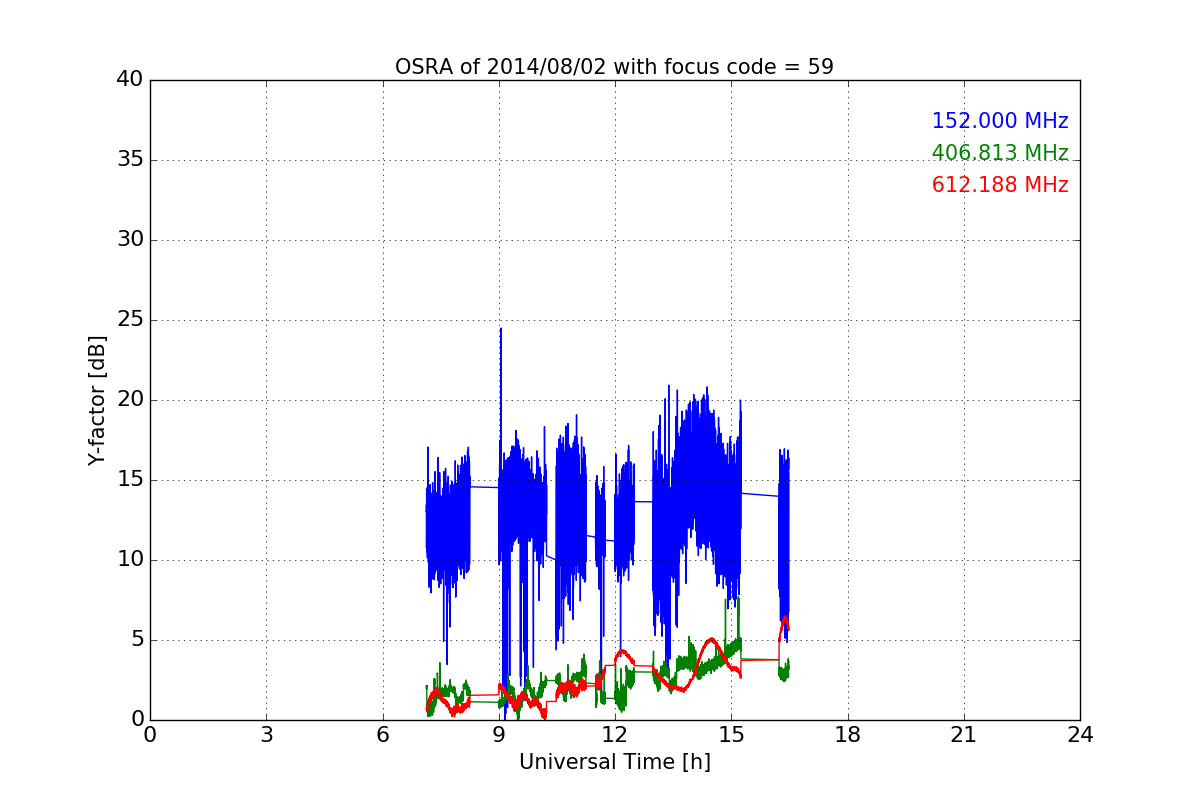Click the red curve peak near 16.4 h

coord(785,619)
